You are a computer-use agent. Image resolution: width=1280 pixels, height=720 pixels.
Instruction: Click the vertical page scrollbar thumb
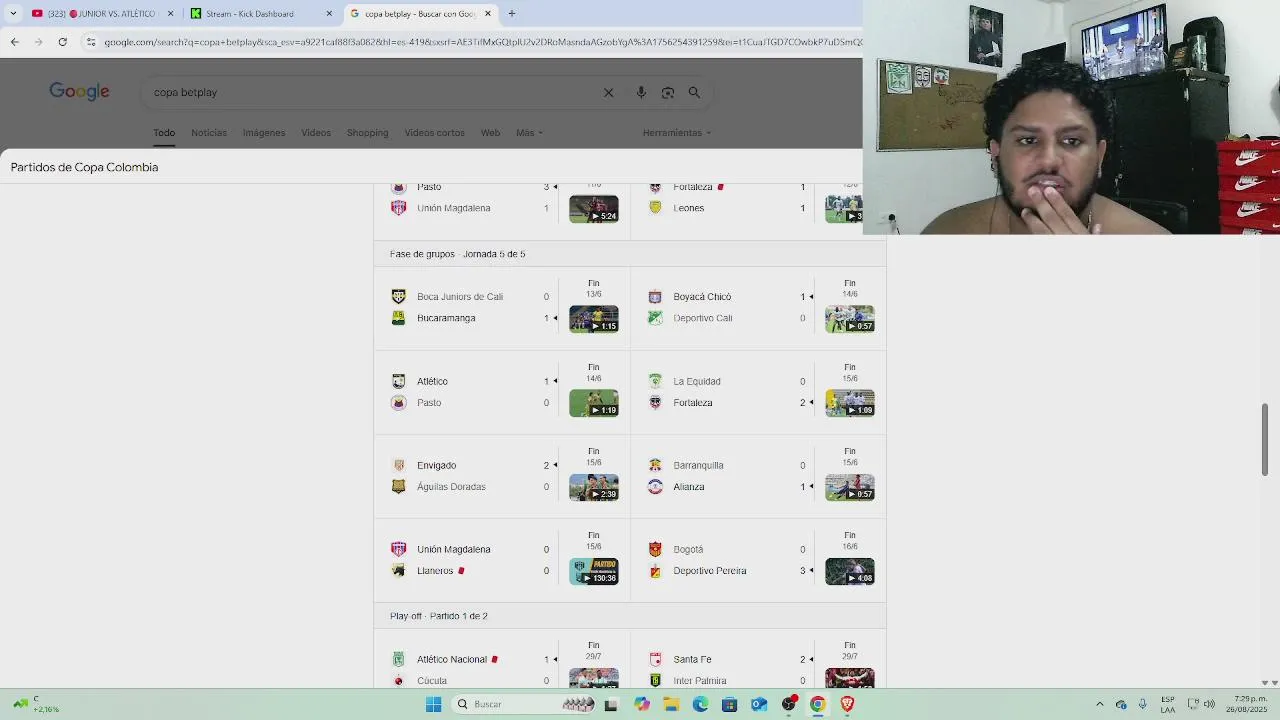coord(1265,440)
